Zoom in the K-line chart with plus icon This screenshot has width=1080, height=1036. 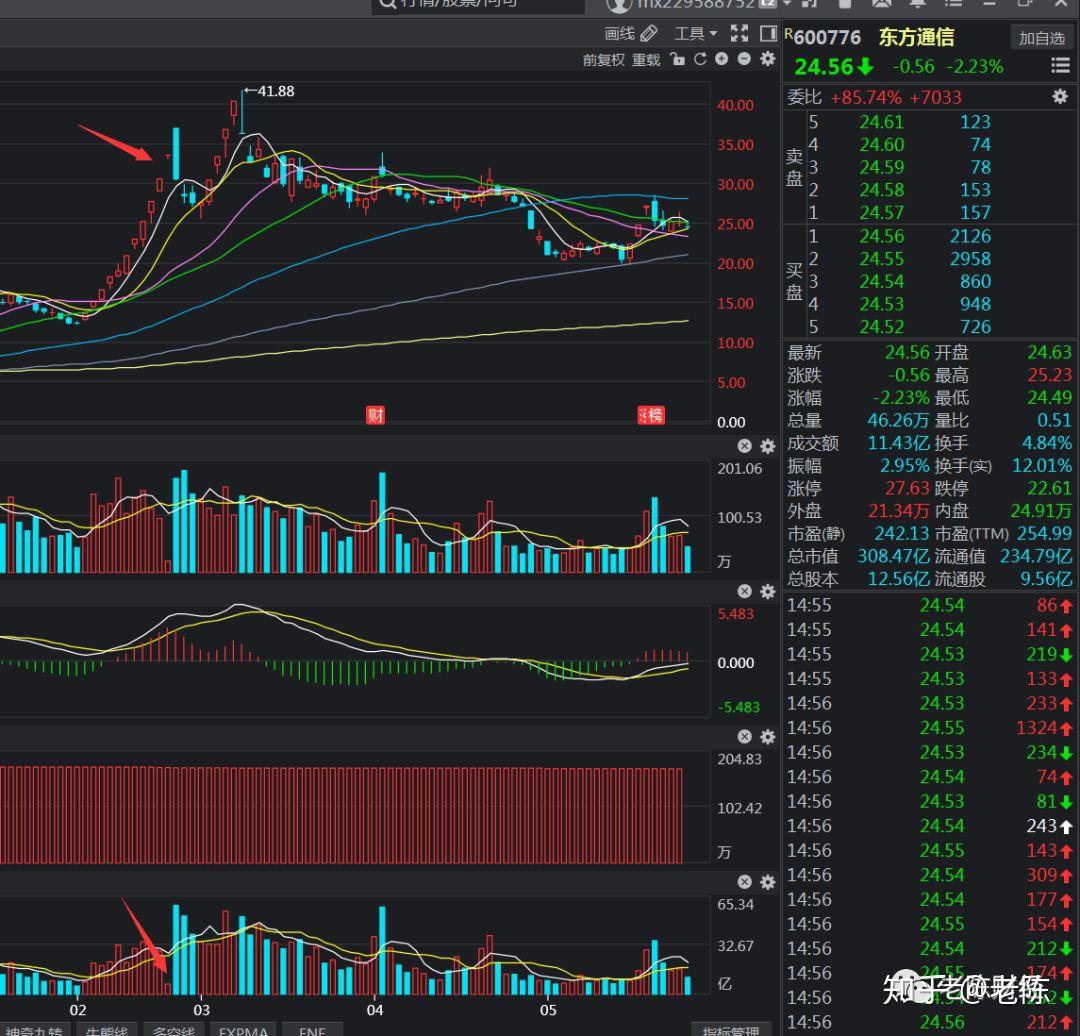(721, 59)
